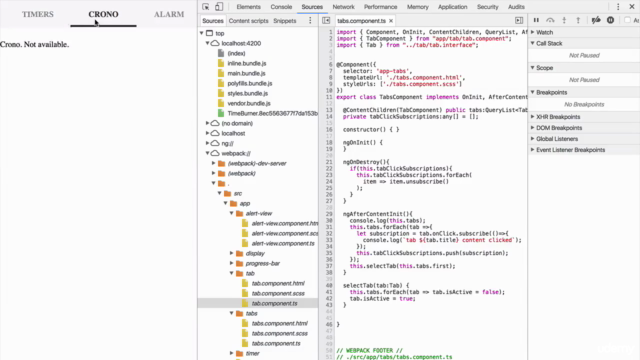Image resolution: width=640 pixels, height=360 pixels.
Task: Click the TIMERS tab in the app
Action: pyautogui.click(x=38, y=14)
